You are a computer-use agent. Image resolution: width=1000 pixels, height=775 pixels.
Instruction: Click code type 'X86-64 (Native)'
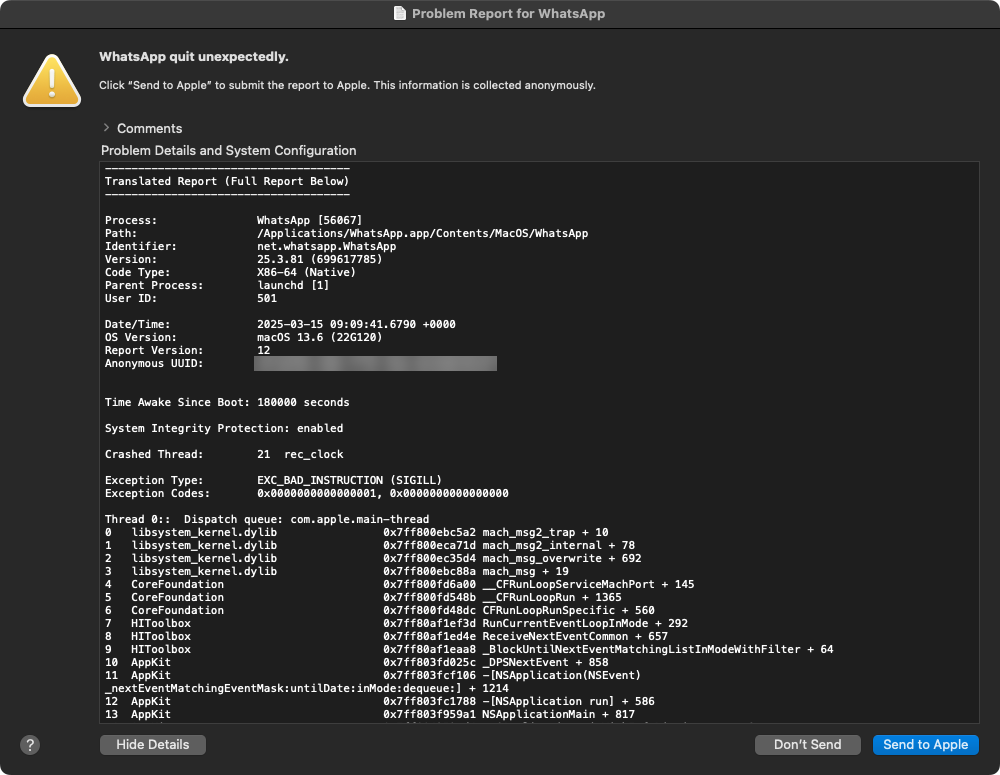pyautogui.click(x=306, y=272)
